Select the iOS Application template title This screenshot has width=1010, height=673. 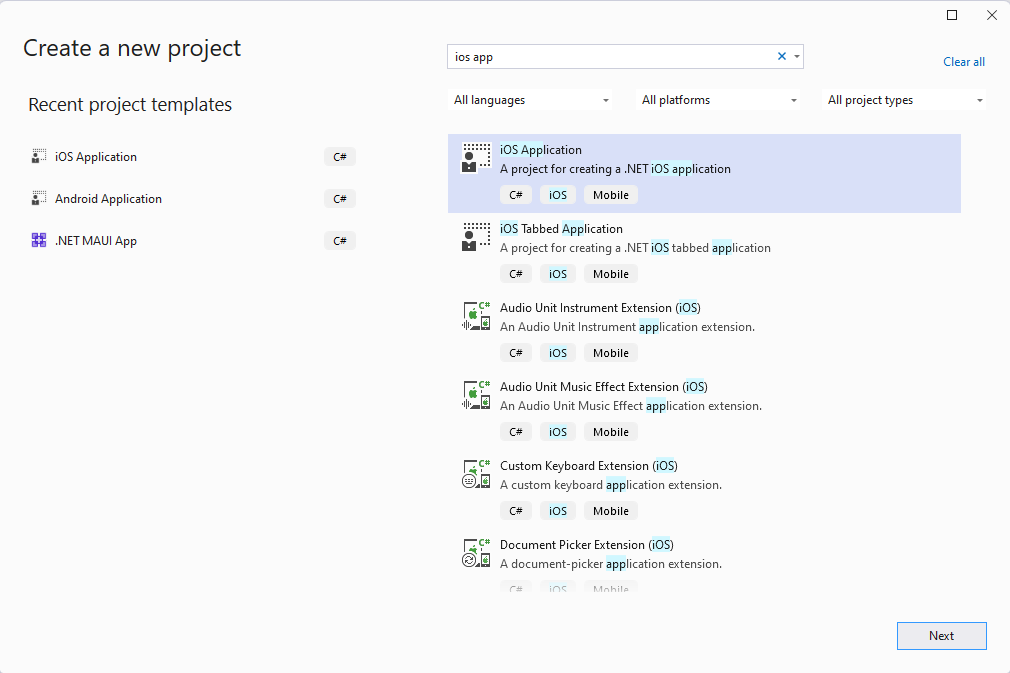pyautogui.click(x=541, y=149)
